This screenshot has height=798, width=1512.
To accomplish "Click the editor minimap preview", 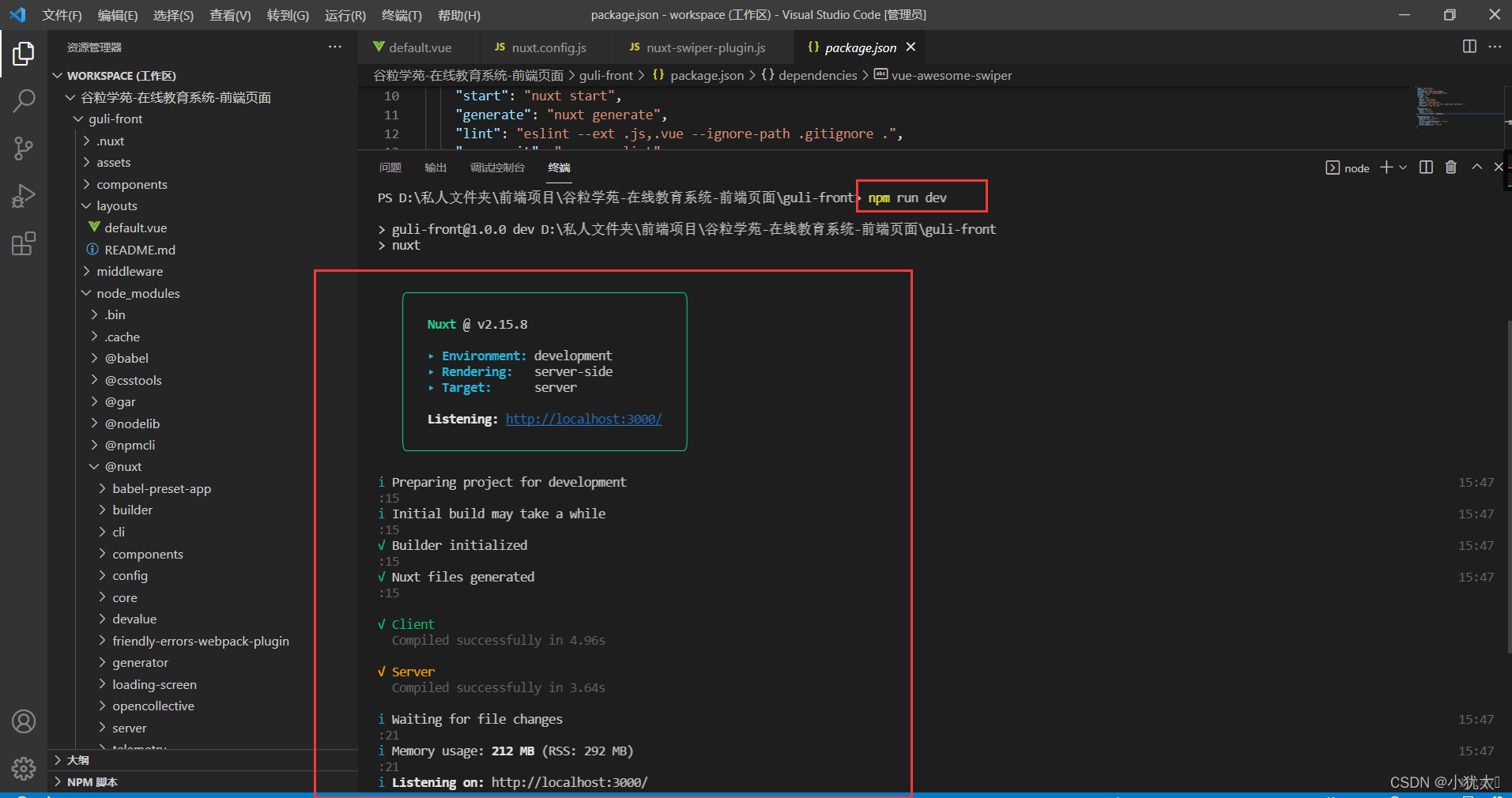I will click(x=1458, y=109).
